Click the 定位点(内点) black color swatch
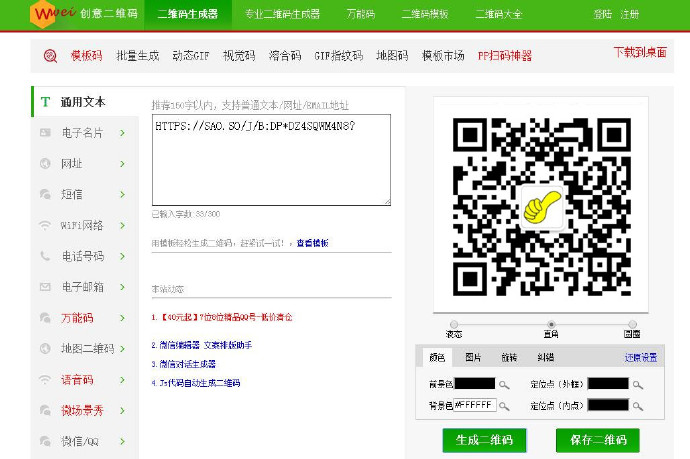The width and height of the screenshot is (690, 459). click(608, 405)
